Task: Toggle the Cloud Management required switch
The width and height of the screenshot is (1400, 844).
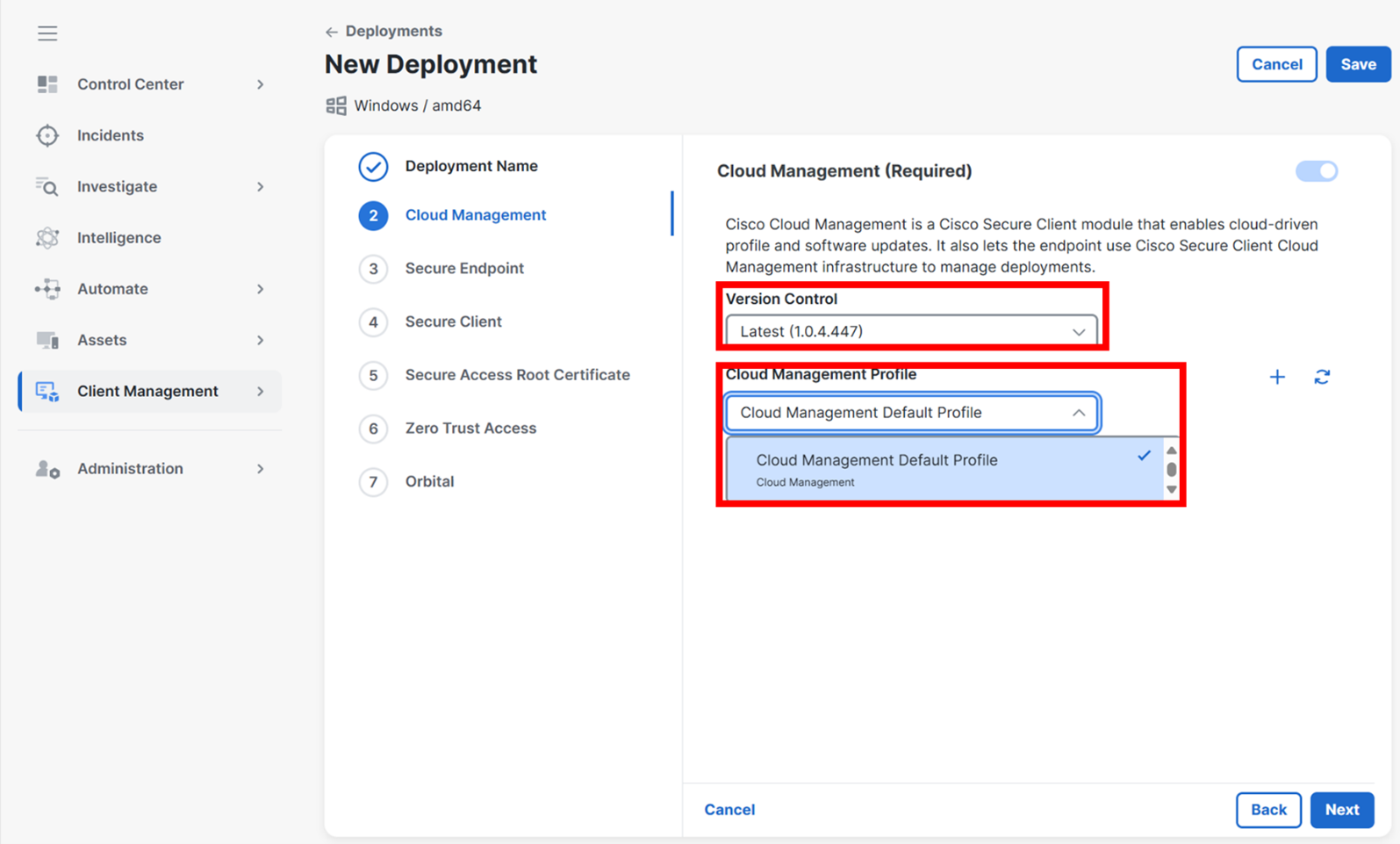Action: pyautogui.click(x=1316, y=171)
